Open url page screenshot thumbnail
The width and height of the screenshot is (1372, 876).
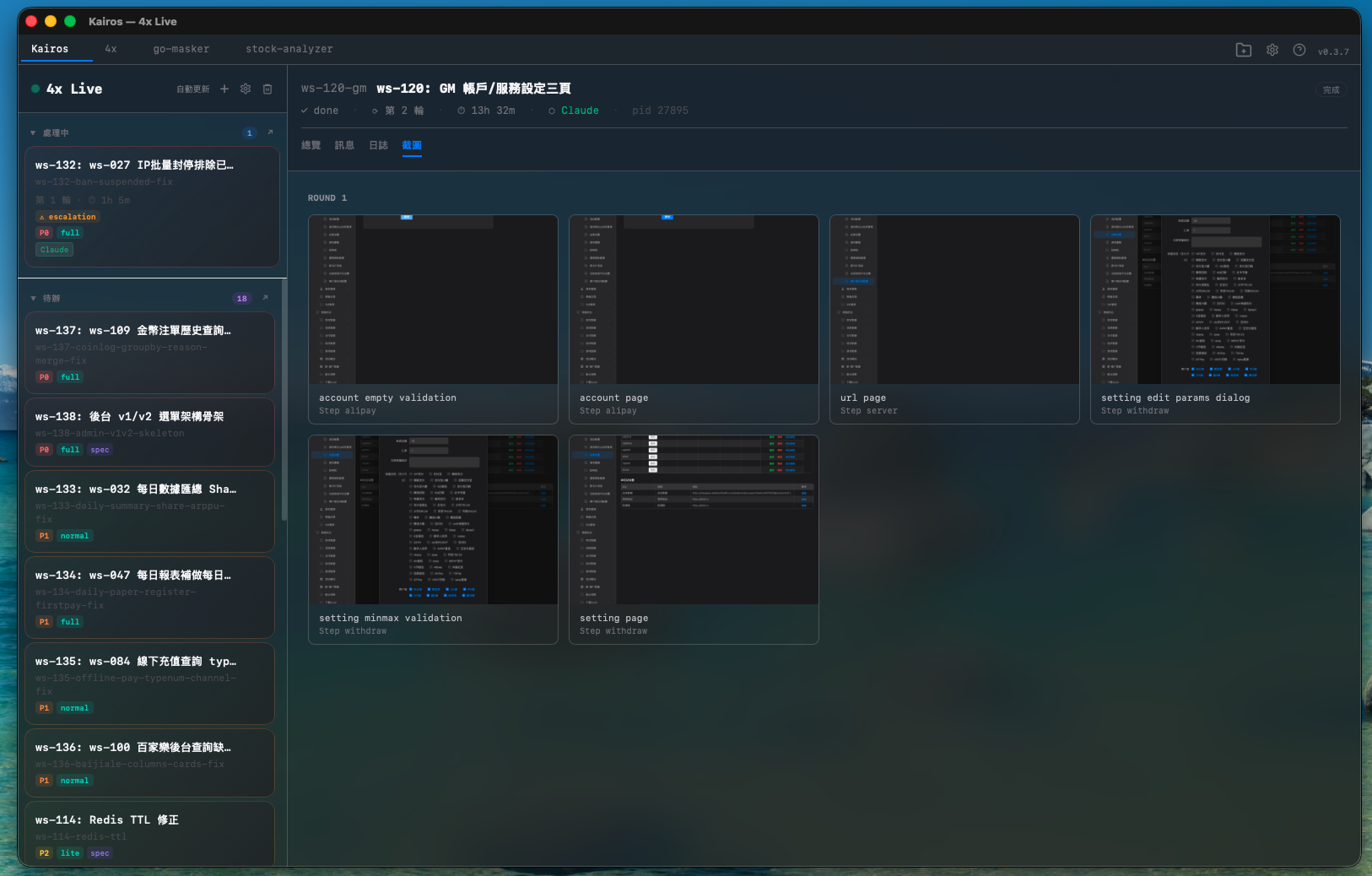(954, 319)
